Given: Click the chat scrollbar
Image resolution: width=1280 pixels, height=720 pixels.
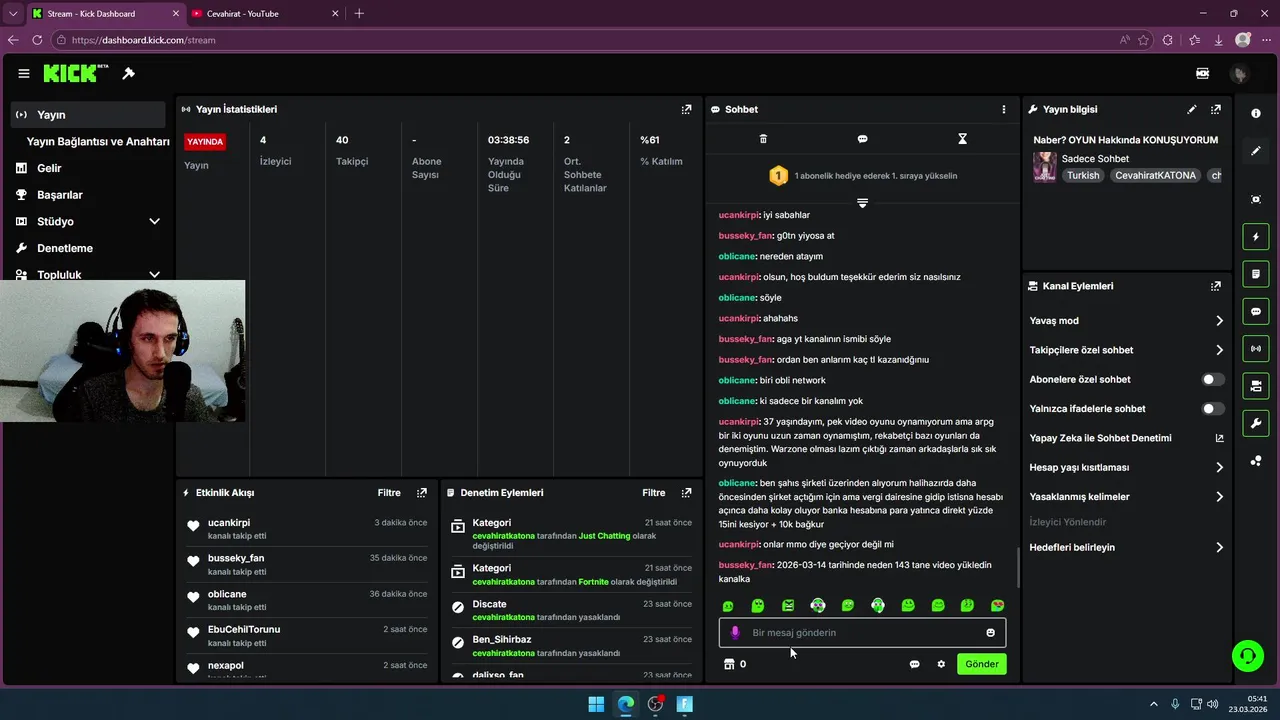Looking at the screenshot, I should (1018, 568).
